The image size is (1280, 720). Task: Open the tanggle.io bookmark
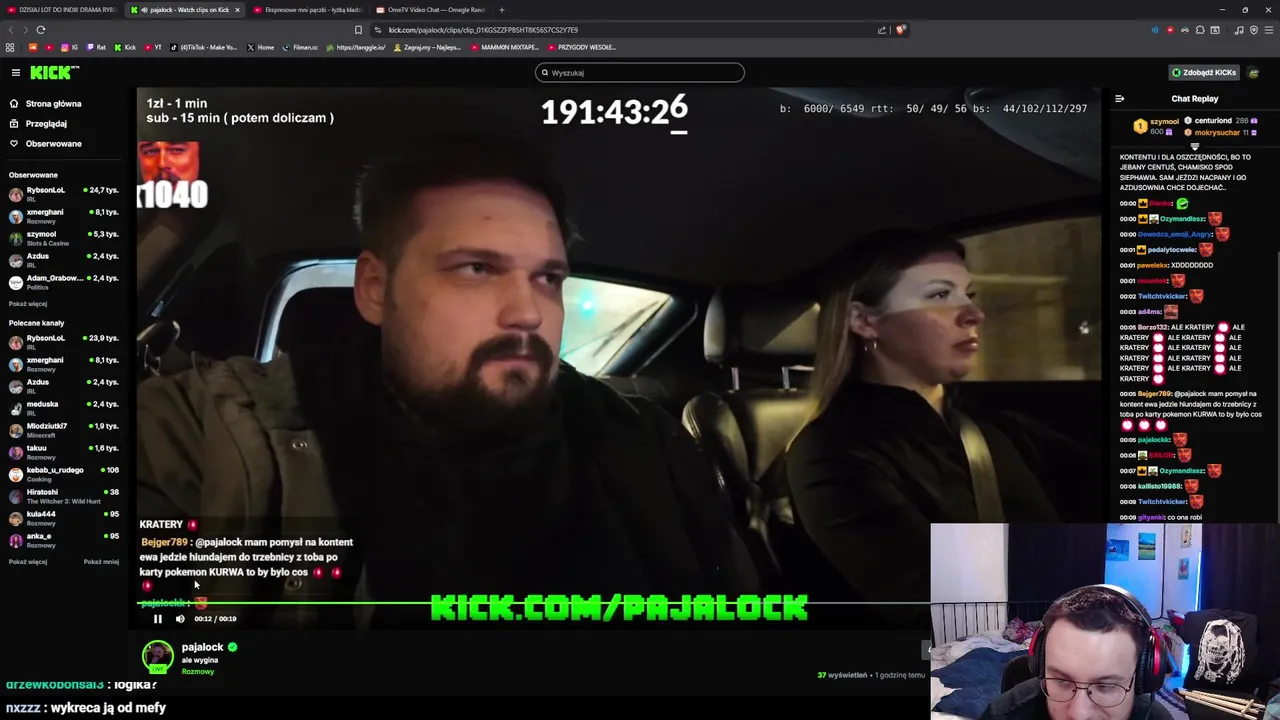pyautogui.click(x=356, y=47)
